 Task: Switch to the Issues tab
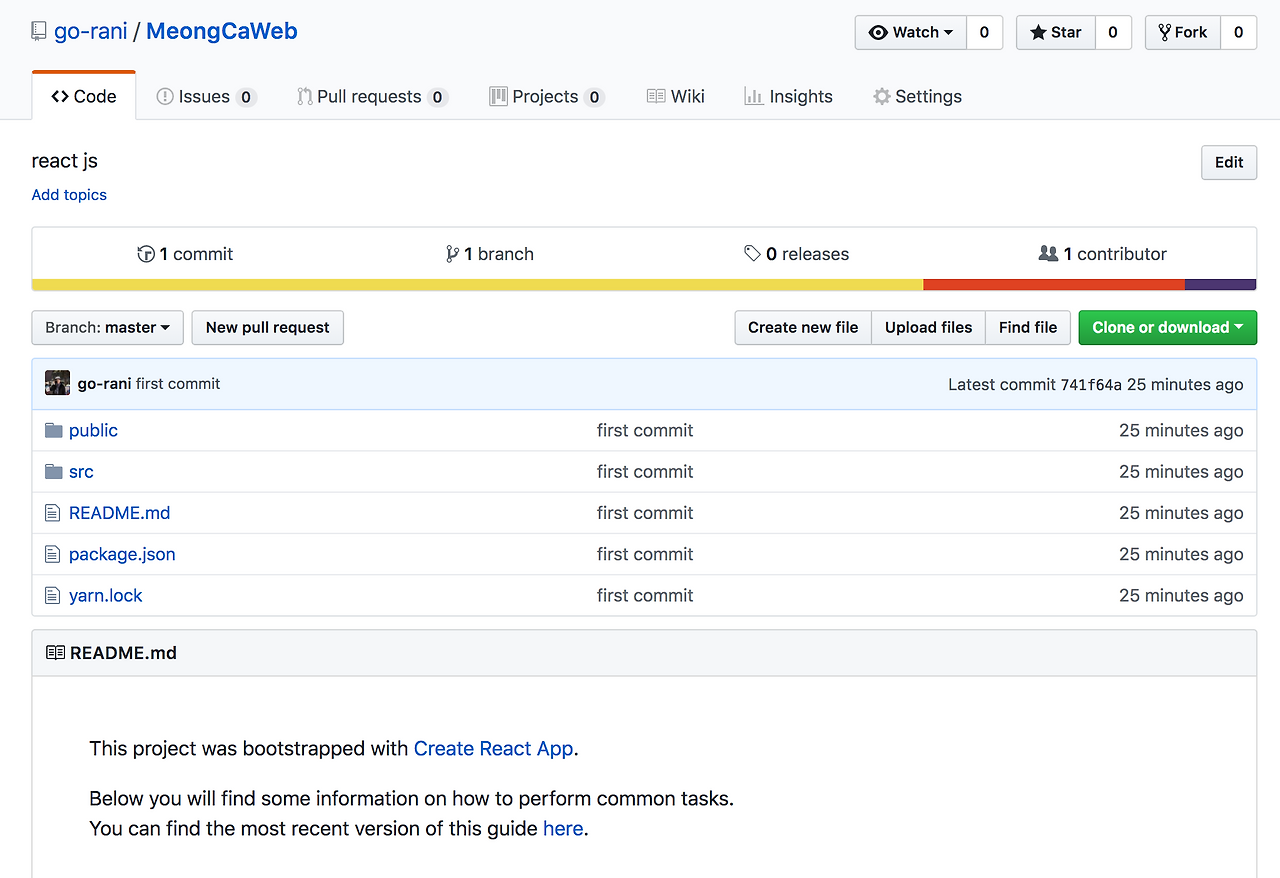[205, 96]
